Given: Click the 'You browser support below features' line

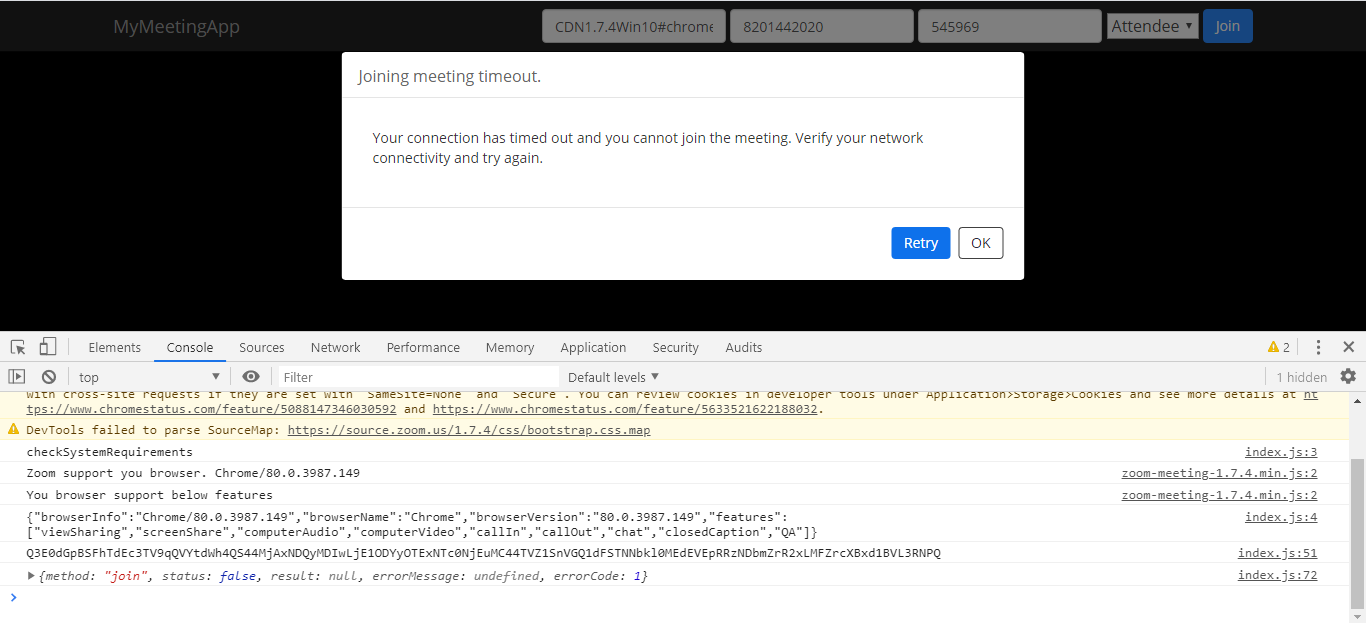Looking at the screenshot, I should (149, 495).
